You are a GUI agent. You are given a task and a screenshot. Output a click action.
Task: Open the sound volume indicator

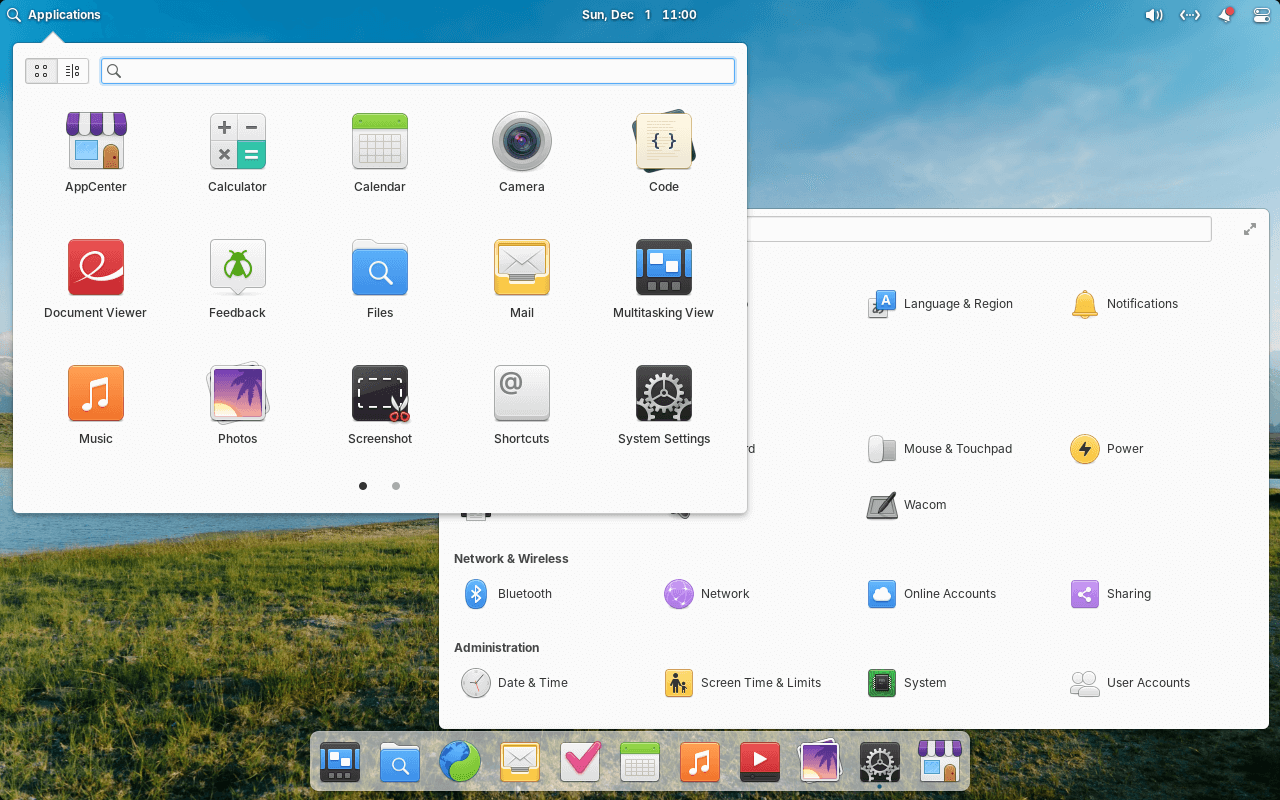tap(1153, 15)
